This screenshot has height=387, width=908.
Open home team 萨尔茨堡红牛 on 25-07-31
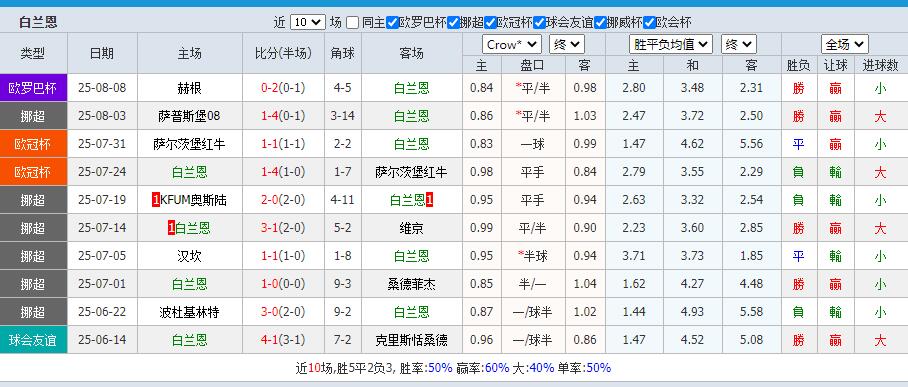[189, 144]
